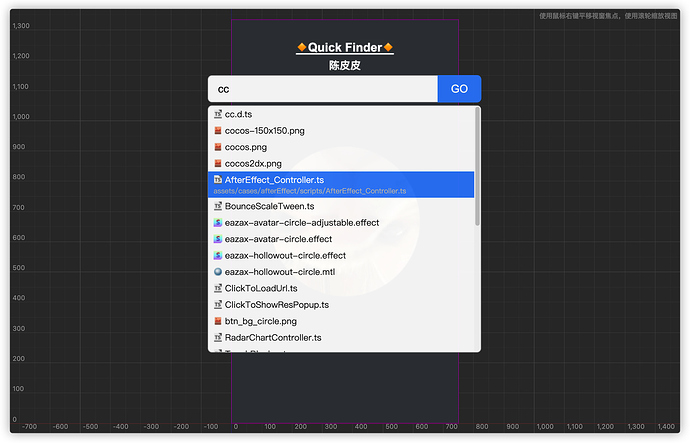
Task: Click the GO search button
Action: point(459,89)
